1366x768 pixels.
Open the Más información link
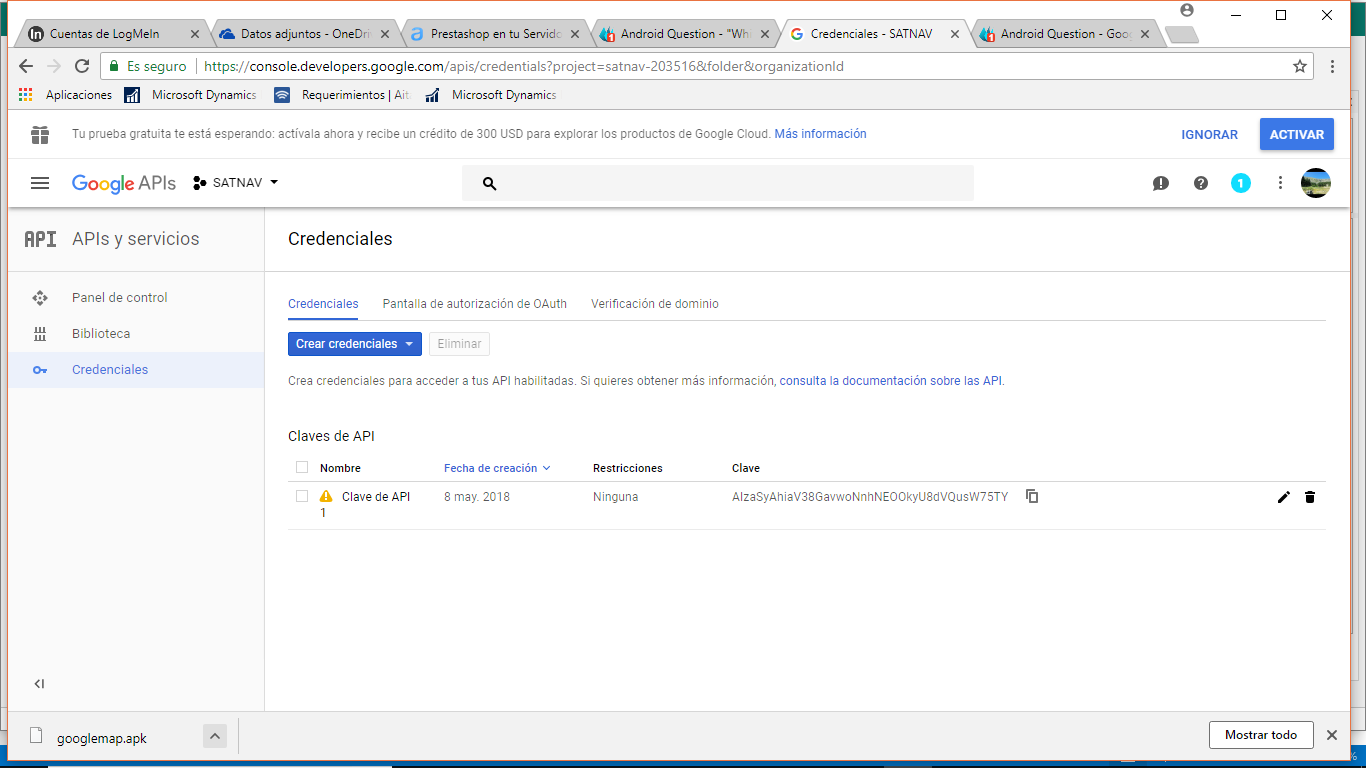tap(820, 134)
